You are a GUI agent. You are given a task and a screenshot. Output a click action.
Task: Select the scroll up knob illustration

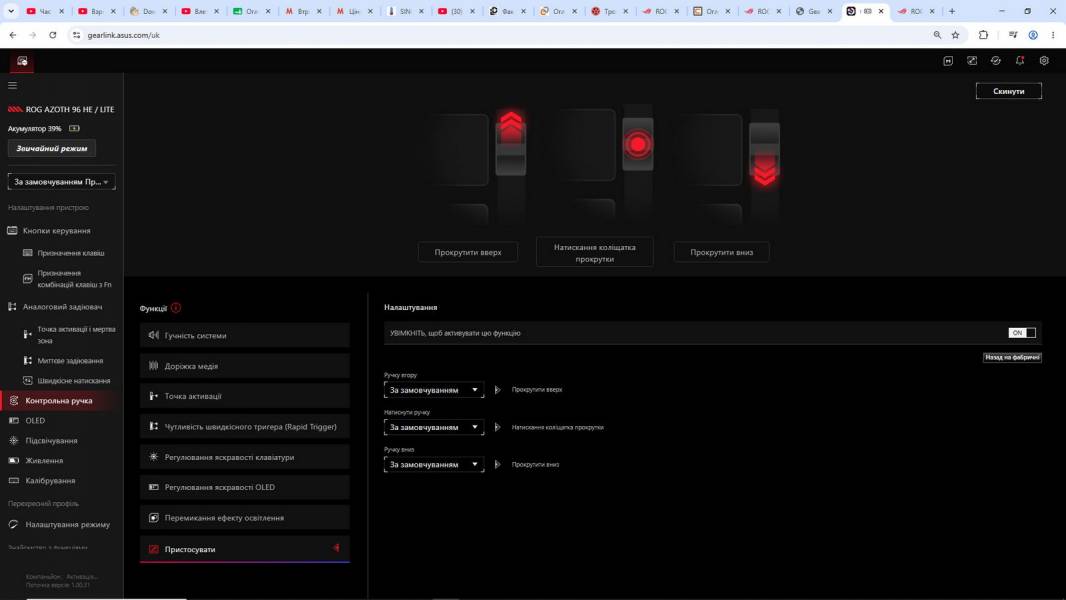511,143
